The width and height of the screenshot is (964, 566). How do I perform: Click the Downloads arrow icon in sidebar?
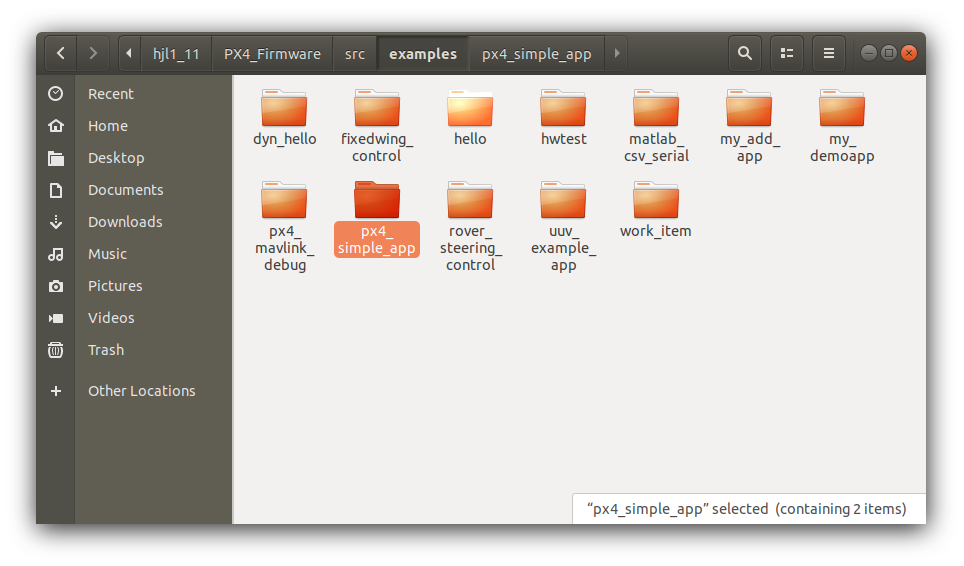pyautogui.click(x=55, y=222)
